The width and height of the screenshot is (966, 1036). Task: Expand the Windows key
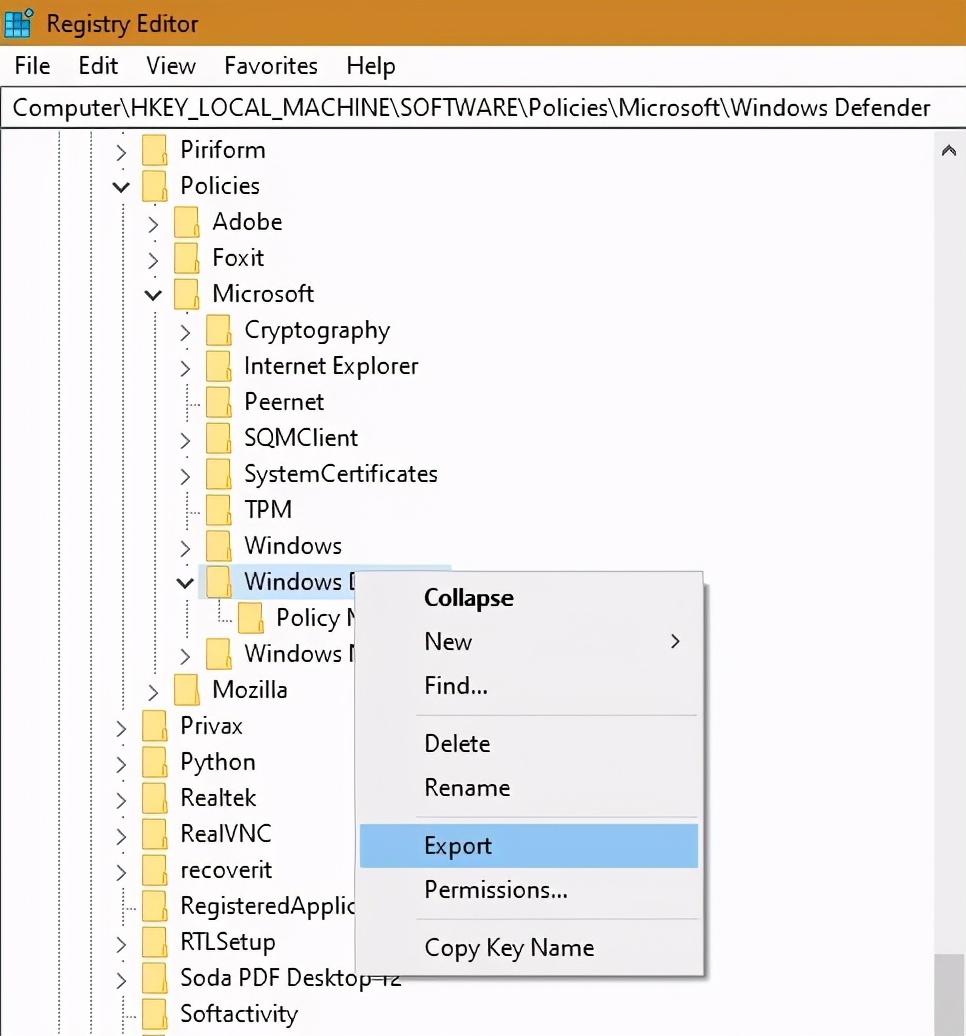click(184, 545)
